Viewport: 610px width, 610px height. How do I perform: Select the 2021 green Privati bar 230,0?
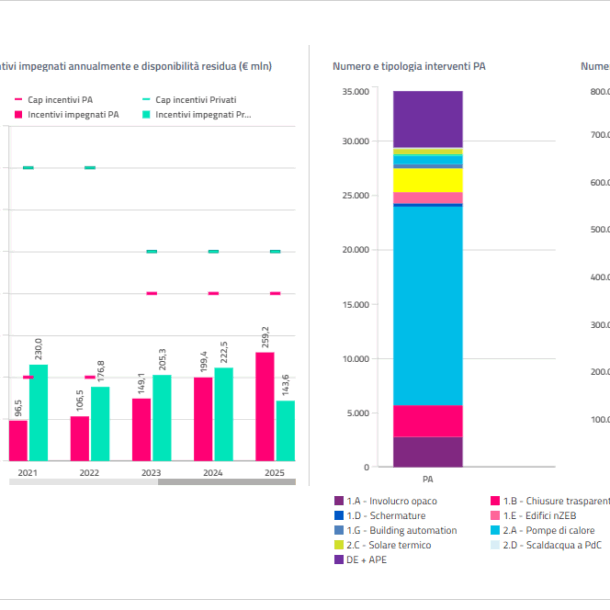pos(39,413)
